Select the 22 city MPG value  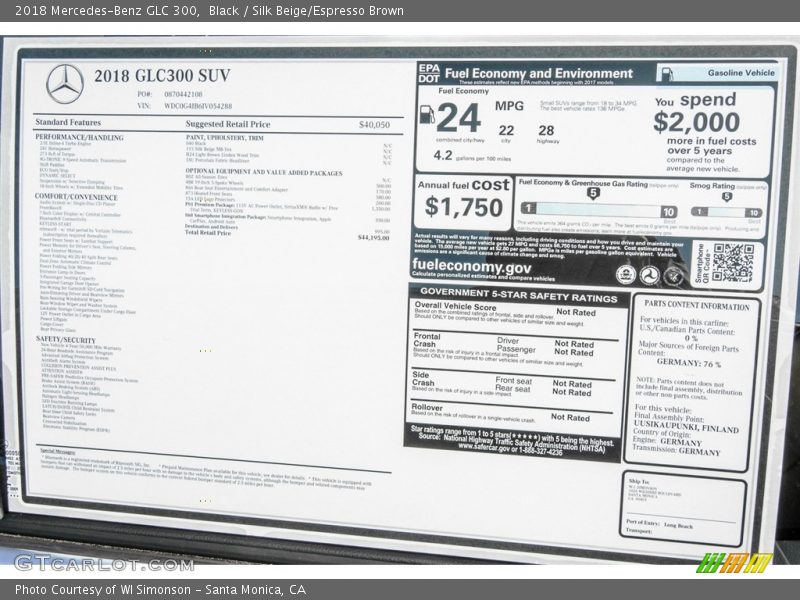[x=506, y=131]
